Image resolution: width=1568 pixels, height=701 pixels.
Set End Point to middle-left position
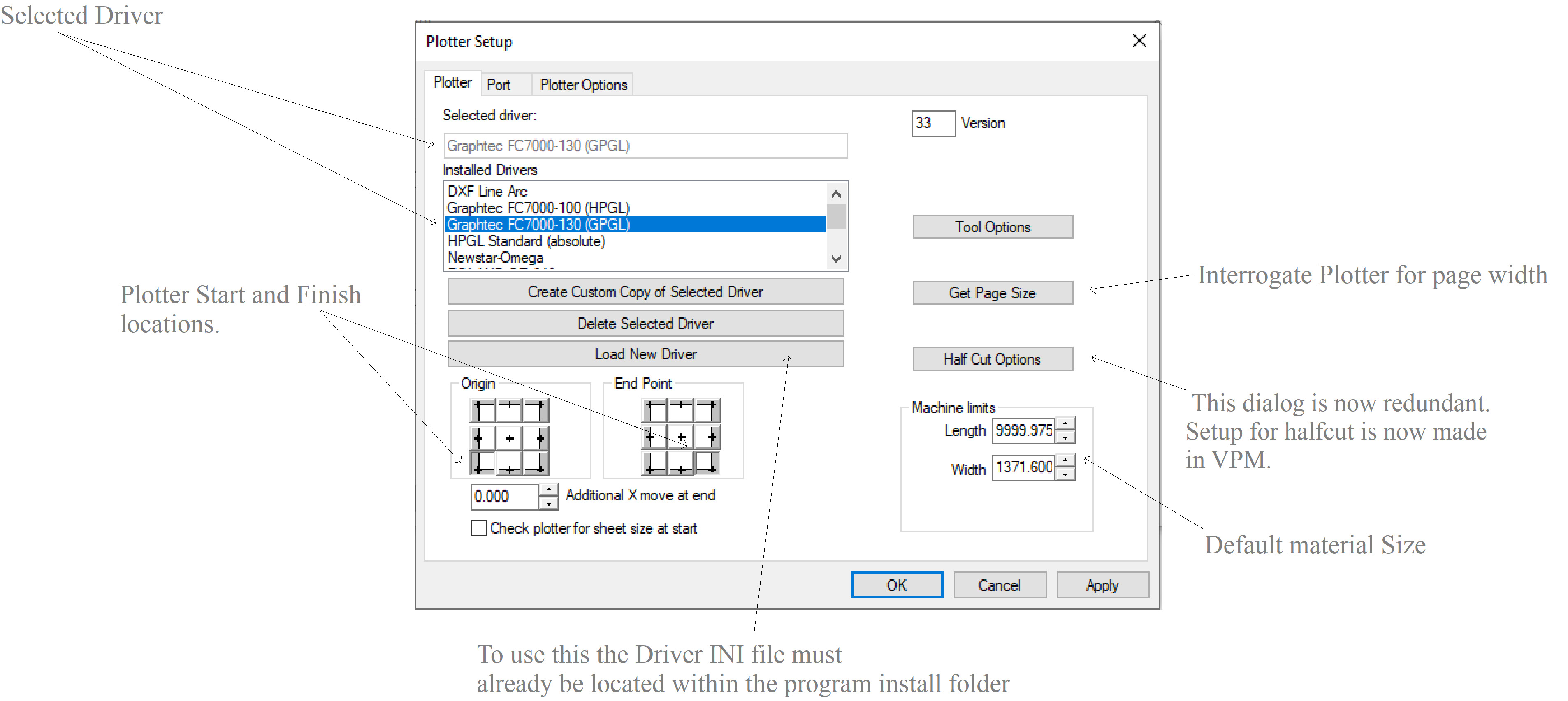tap(654, 437)
